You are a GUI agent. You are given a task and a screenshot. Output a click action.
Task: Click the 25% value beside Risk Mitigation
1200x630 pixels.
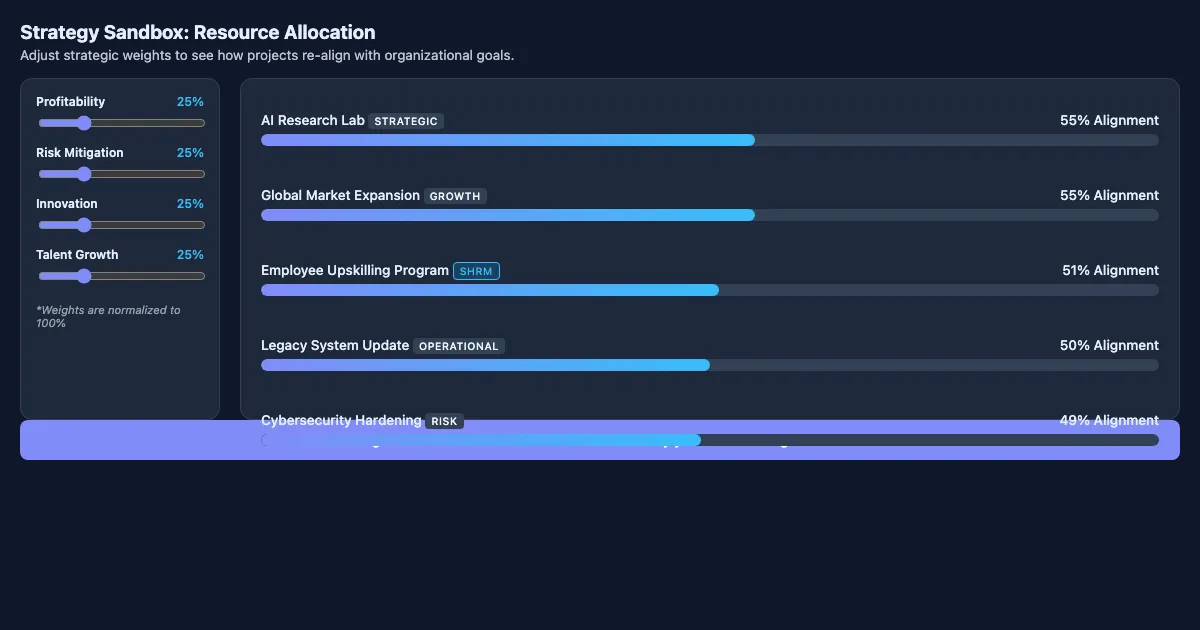click(190, 153)
